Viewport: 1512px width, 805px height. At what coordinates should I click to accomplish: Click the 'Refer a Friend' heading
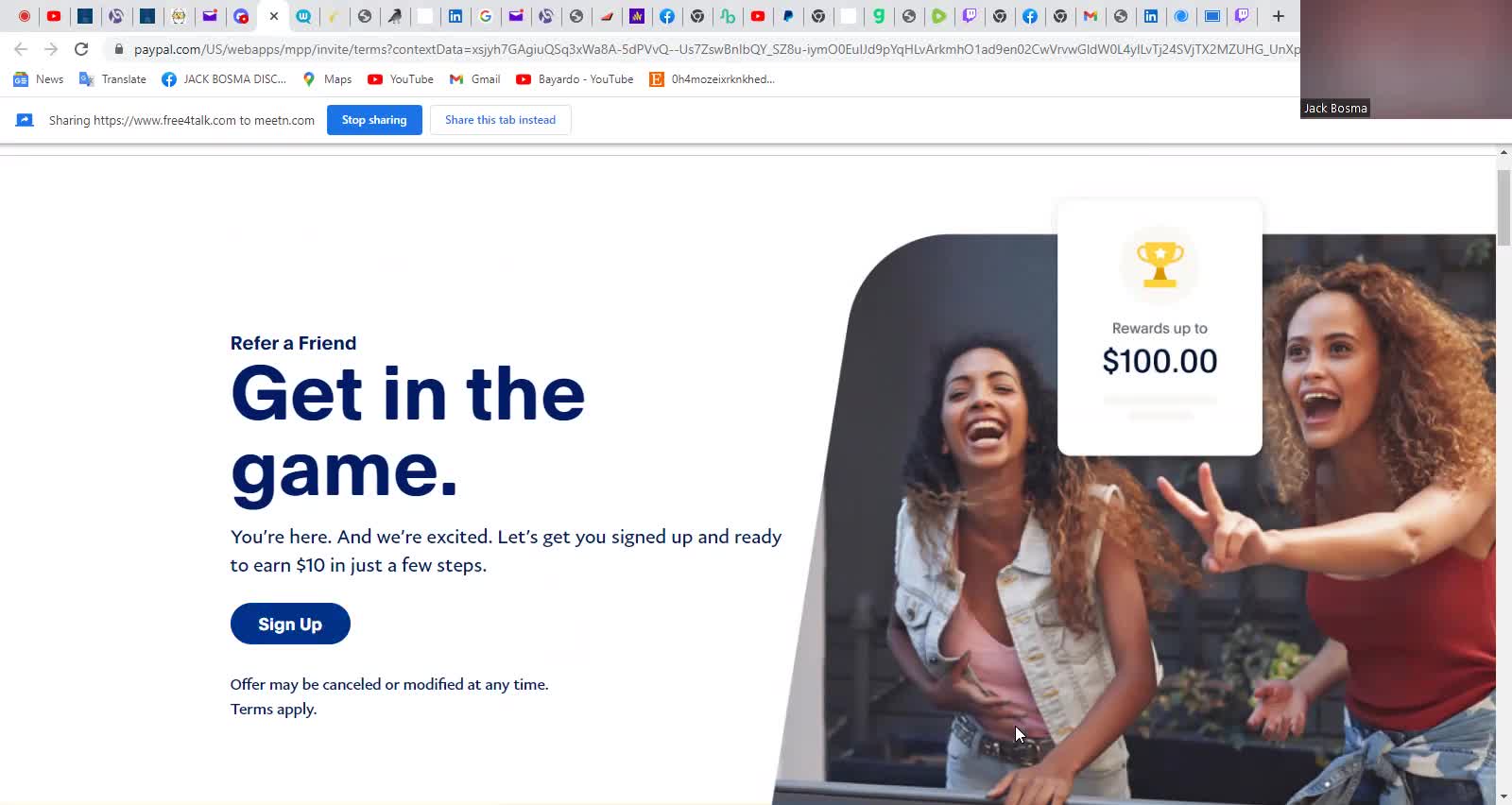(x=293, y=343)
